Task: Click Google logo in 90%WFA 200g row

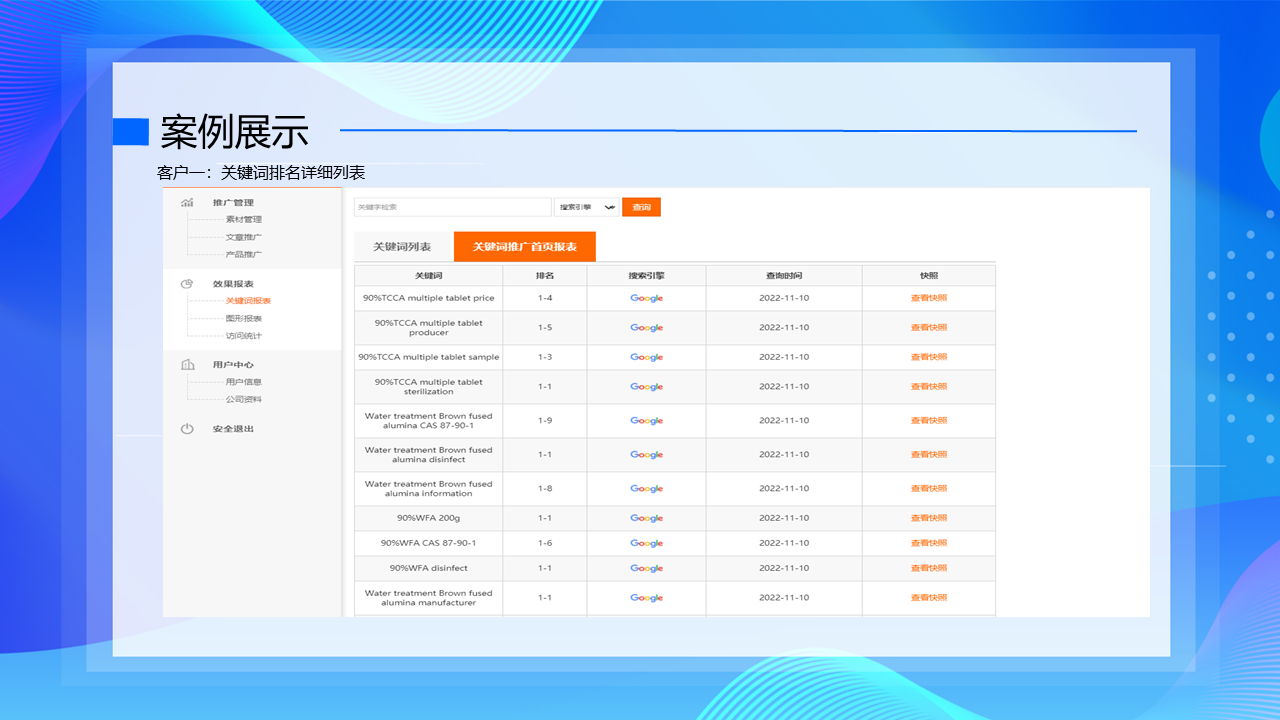Action: coord(646,518)
